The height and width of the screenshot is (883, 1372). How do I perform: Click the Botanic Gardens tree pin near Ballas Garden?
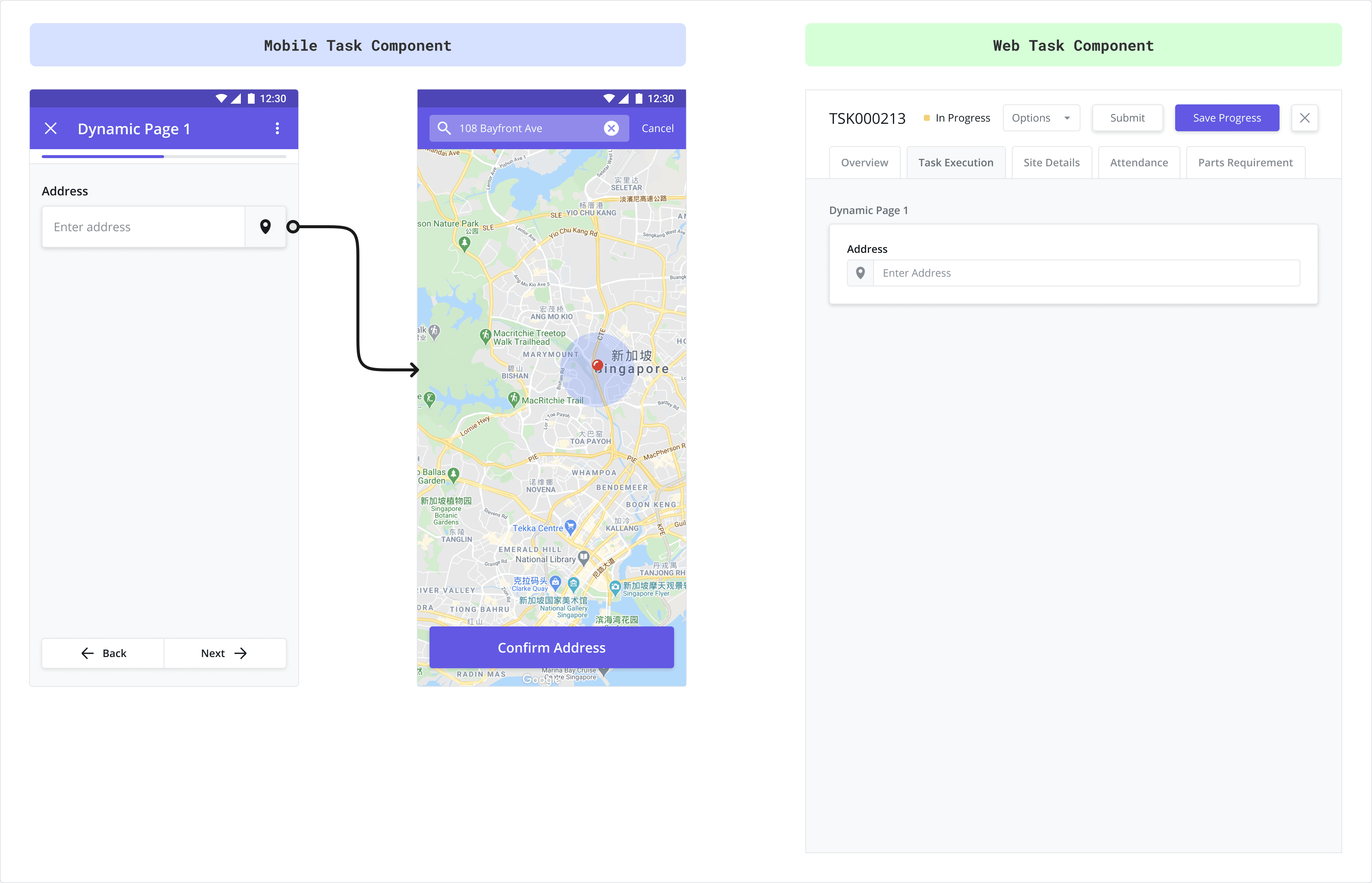click(x=453, y=475)
